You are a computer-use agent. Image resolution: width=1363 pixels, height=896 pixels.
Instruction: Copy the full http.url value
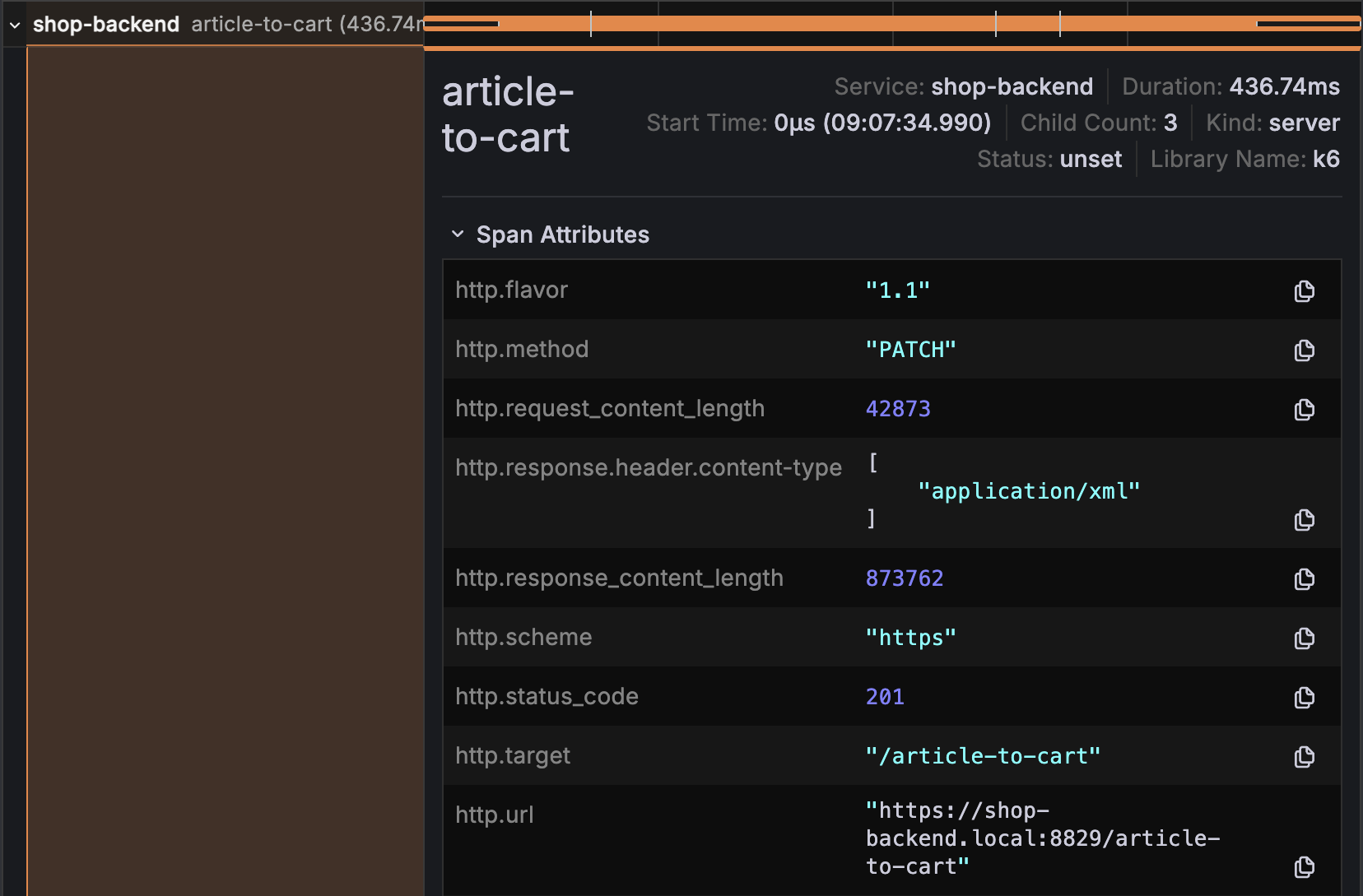[x=1305, y=866]
